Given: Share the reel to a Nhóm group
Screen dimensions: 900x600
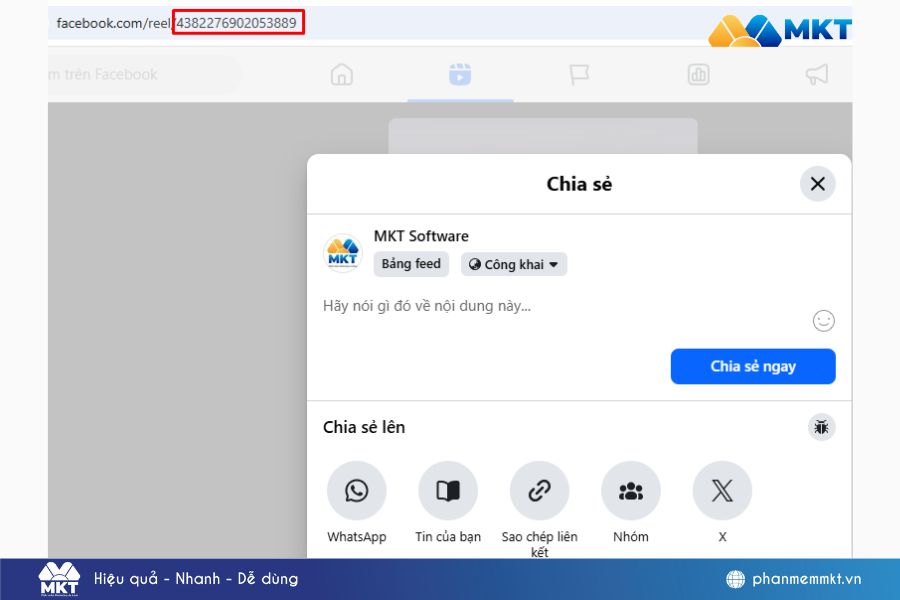Looking at the screenshot, I should 631,490.
